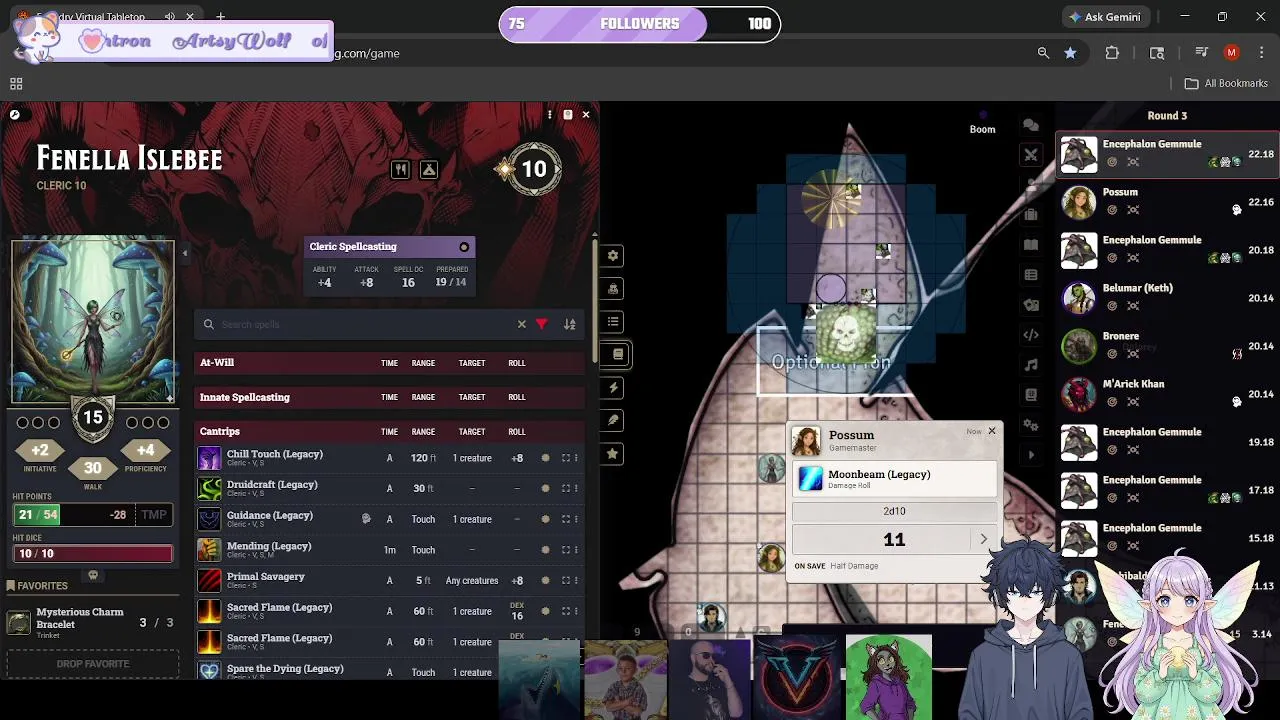Expand Chill Touch row details icon

(x=566, y=458)
